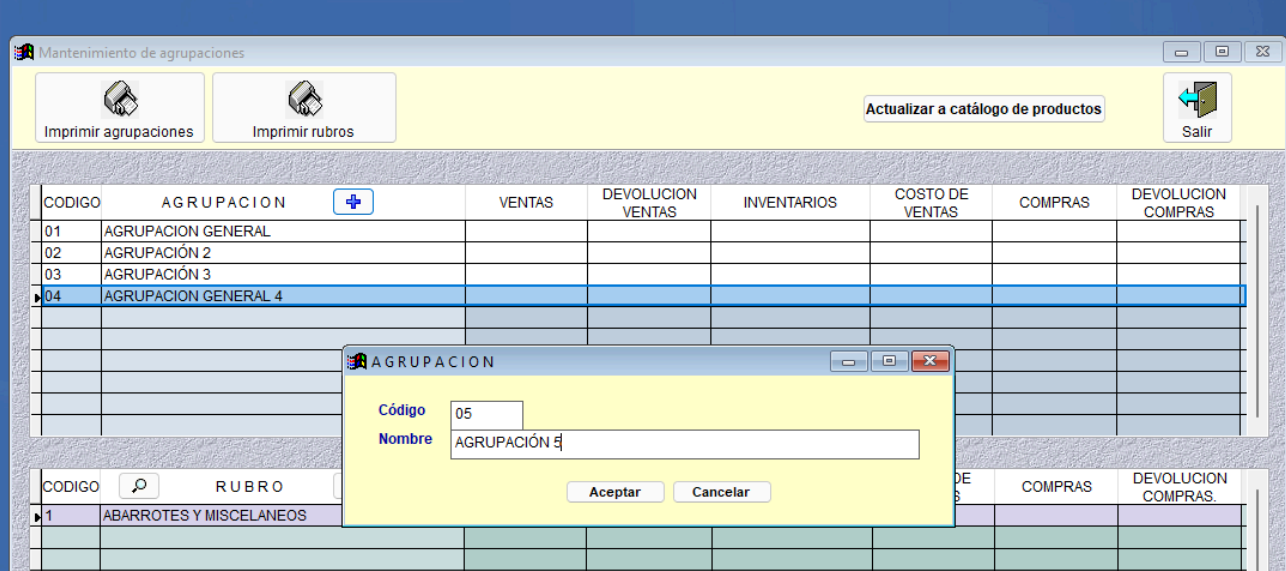
Task: Click the Salir exit door icon
Action: 1197,107
